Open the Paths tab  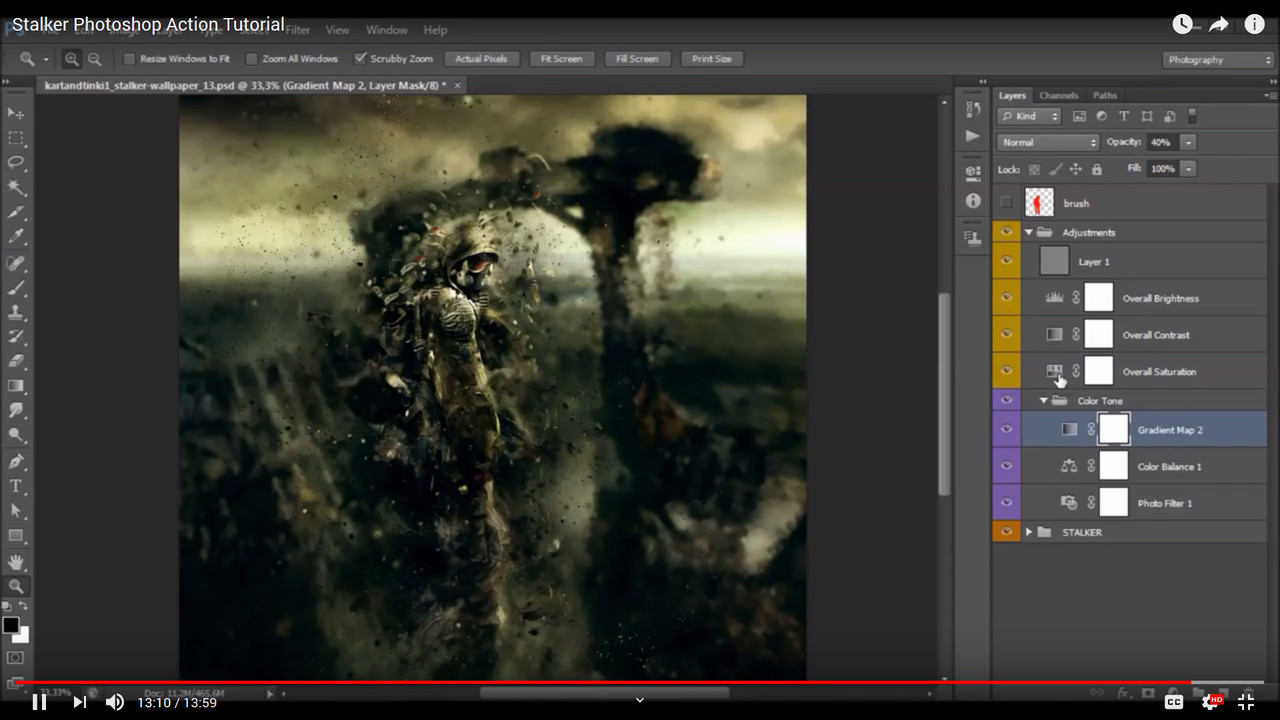point(1104,95)
